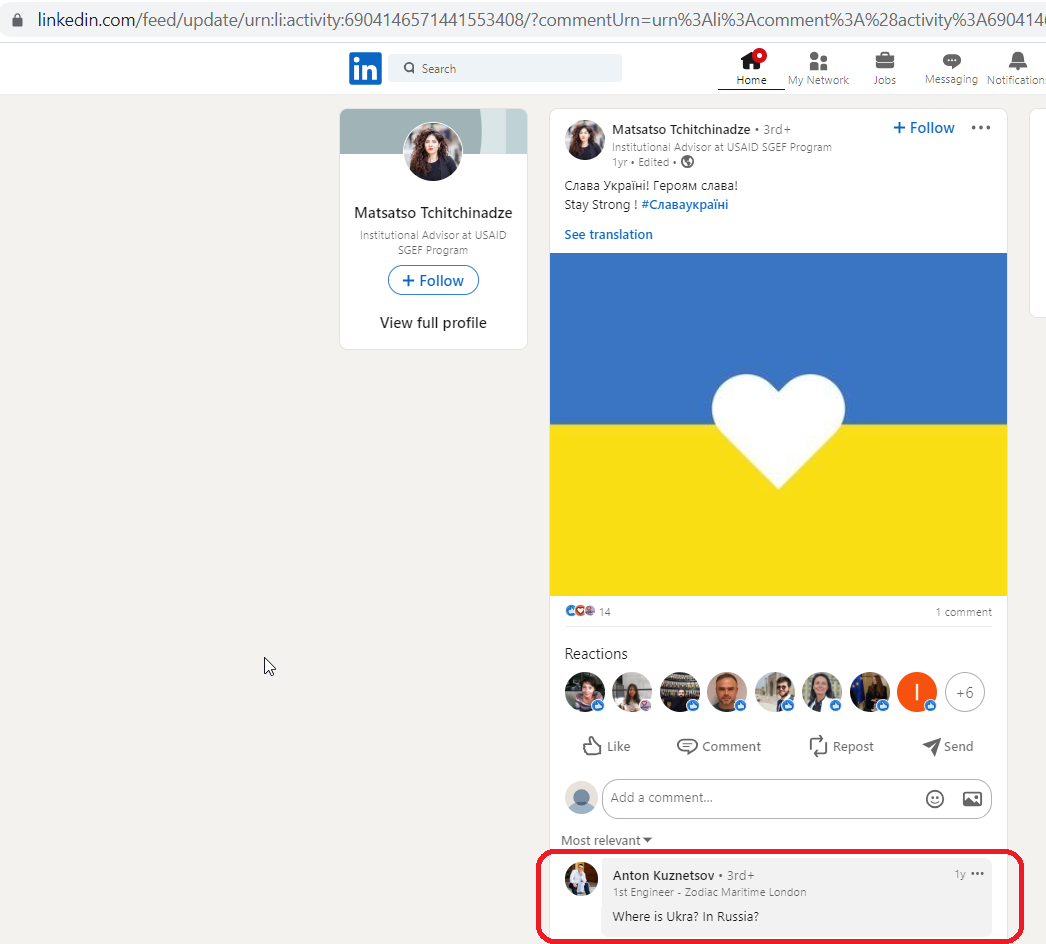This screenshot has height=944, width=1046.
Task: Open the #Славаукраїні hashtag
Action: coord(684,205)
